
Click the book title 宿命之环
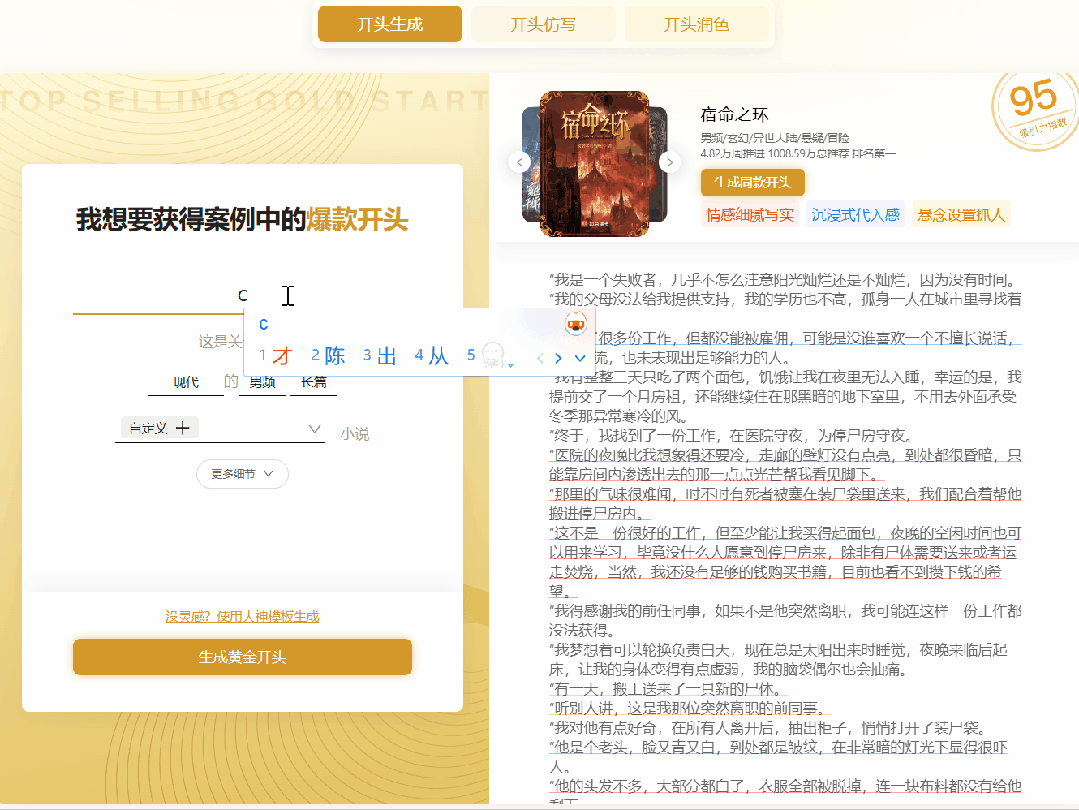(x=734, y=114)
